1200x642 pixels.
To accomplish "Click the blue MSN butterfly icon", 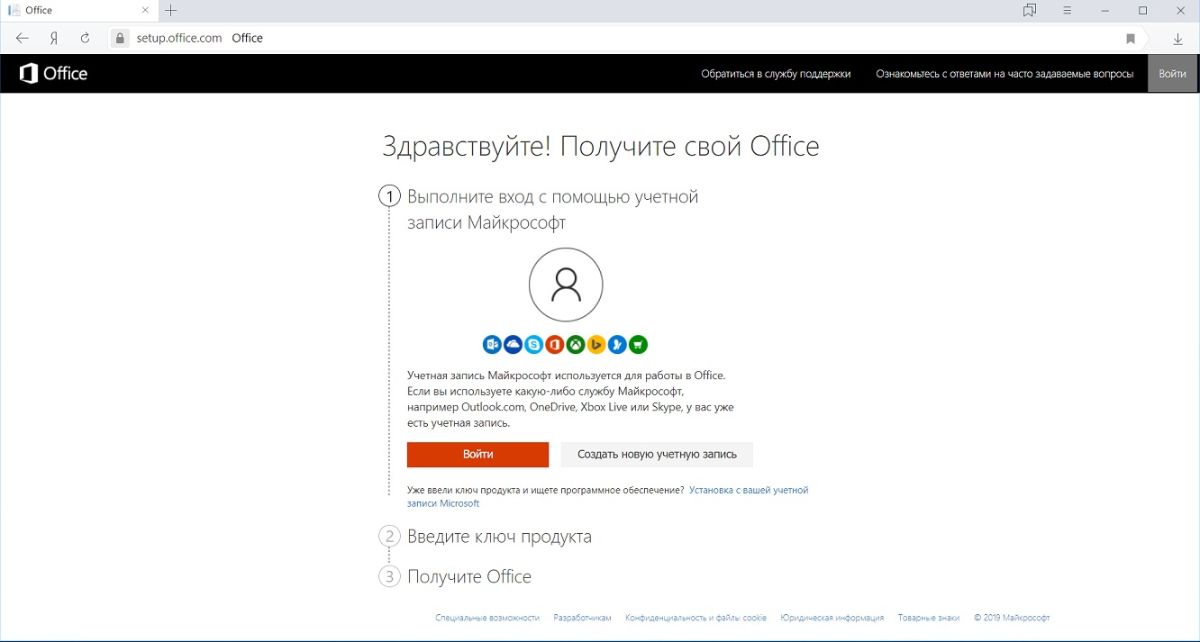I will (x=618, y=344).
